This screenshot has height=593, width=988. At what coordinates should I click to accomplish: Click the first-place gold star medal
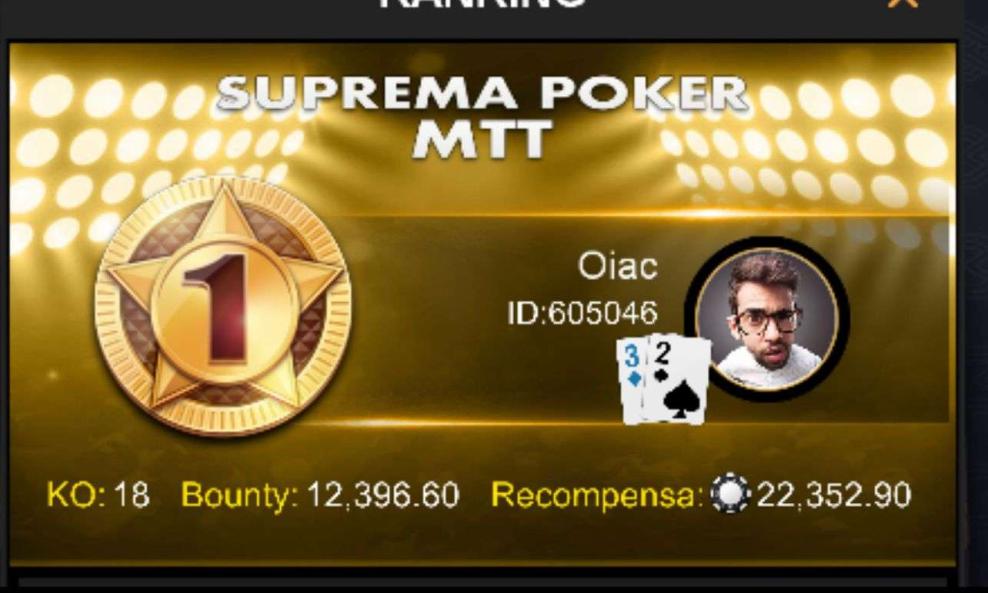coord(223,306)
